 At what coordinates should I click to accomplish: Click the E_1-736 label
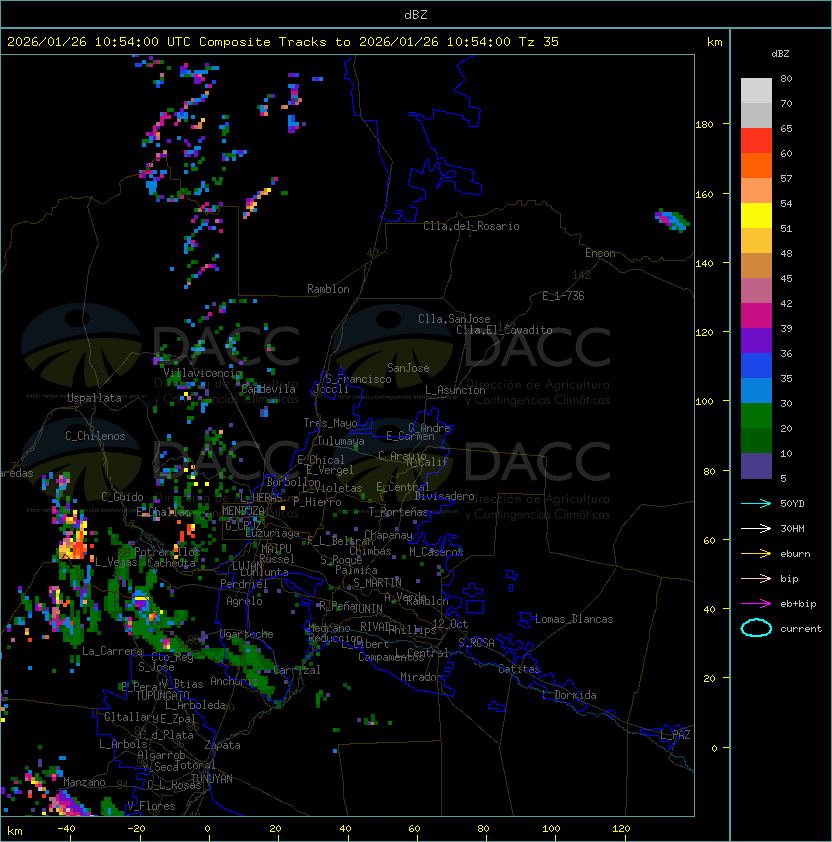(x=563, y=296)
